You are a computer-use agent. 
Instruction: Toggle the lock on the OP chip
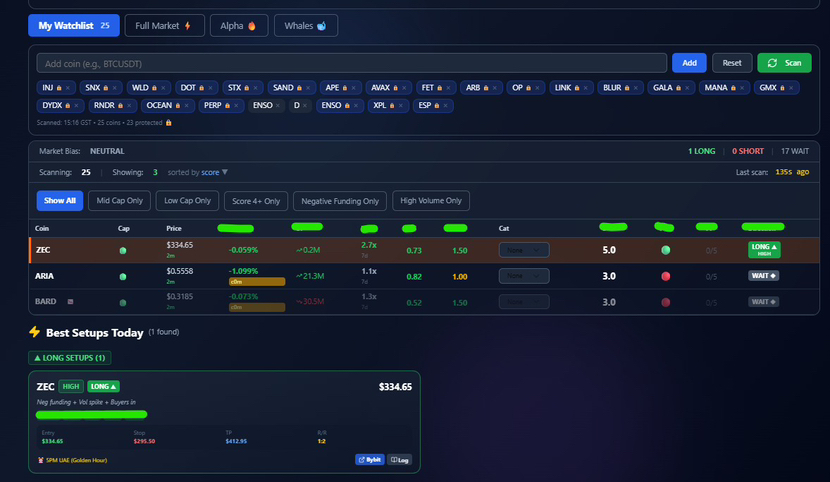(528, 88)
